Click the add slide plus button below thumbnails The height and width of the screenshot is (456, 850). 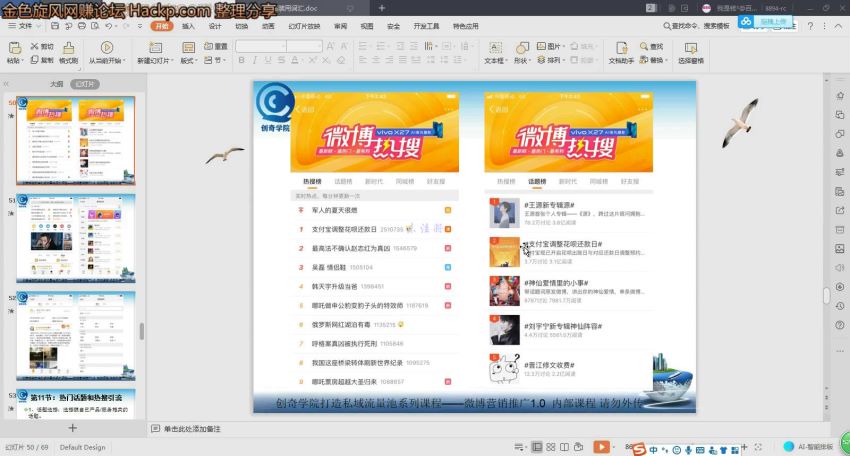click(x=72, y=428)
